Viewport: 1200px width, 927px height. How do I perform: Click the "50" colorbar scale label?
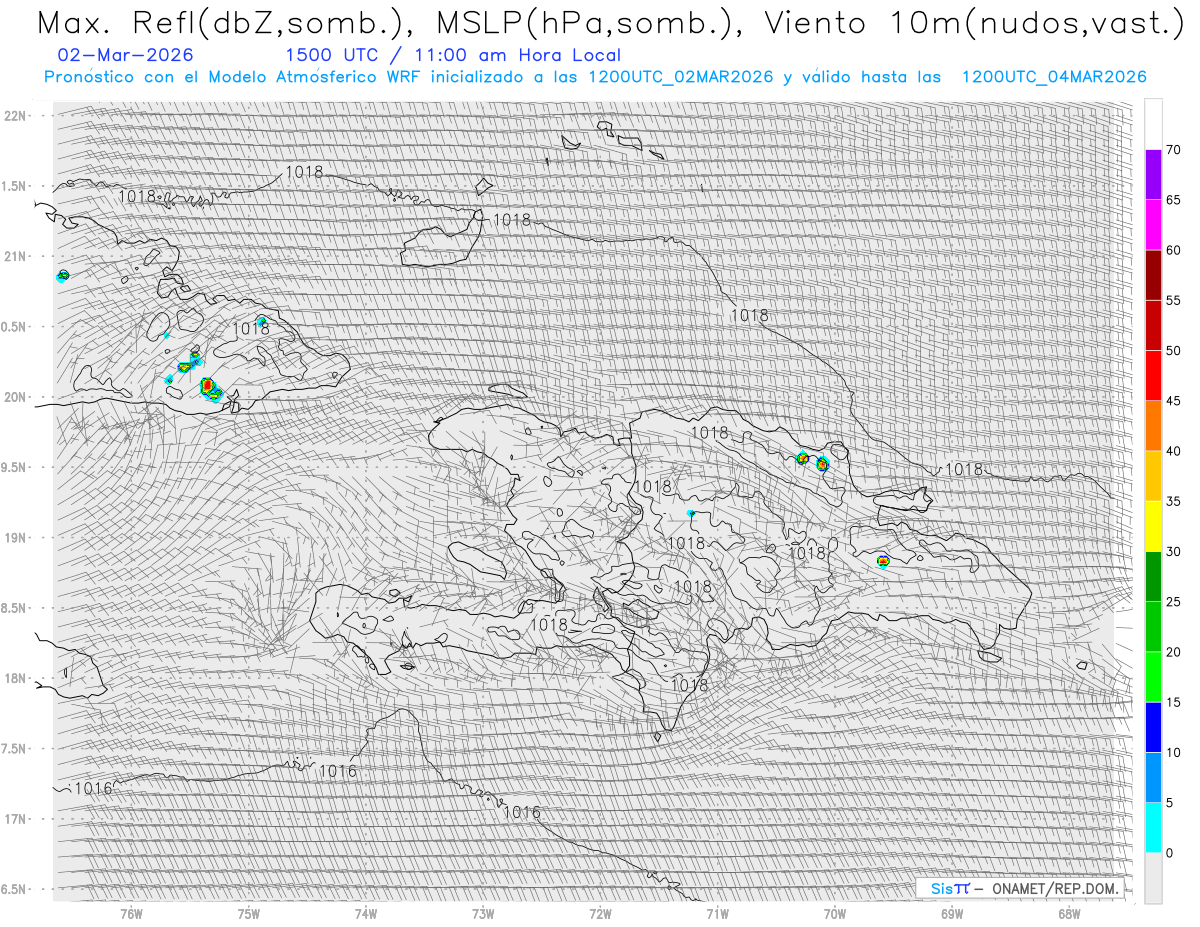[1173, 351]
